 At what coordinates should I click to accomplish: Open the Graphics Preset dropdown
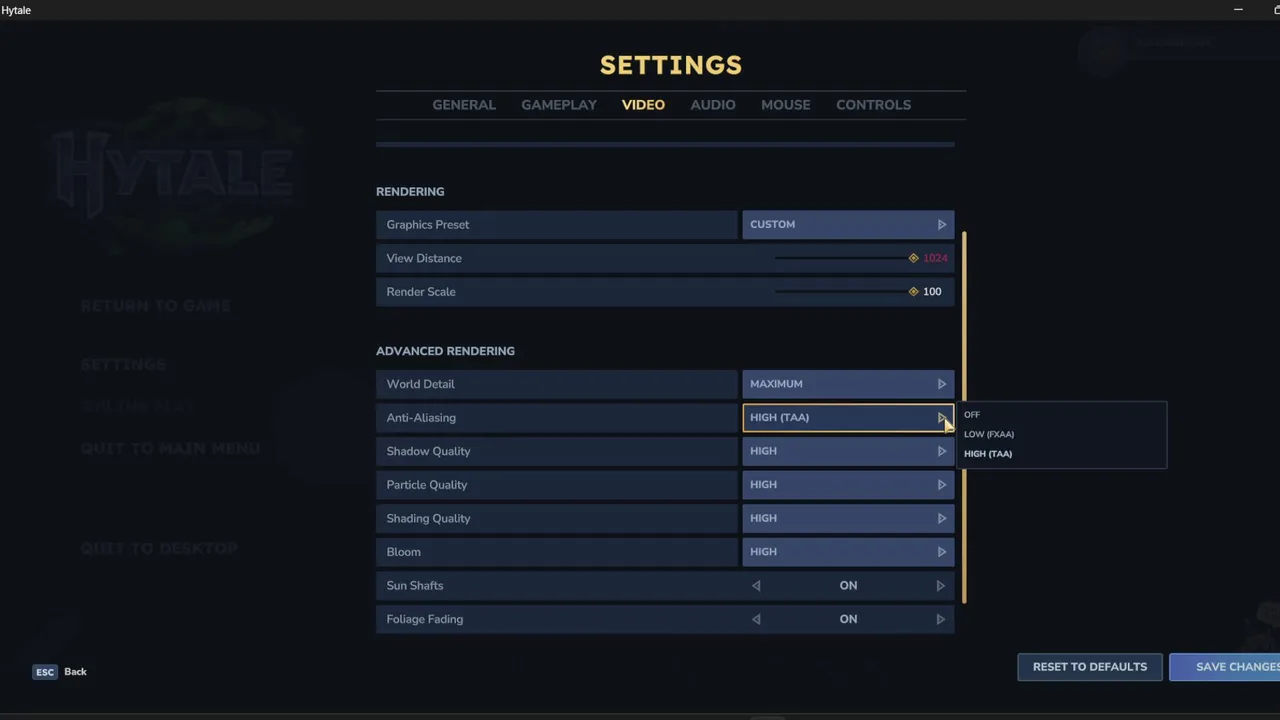tap(847, 225)
